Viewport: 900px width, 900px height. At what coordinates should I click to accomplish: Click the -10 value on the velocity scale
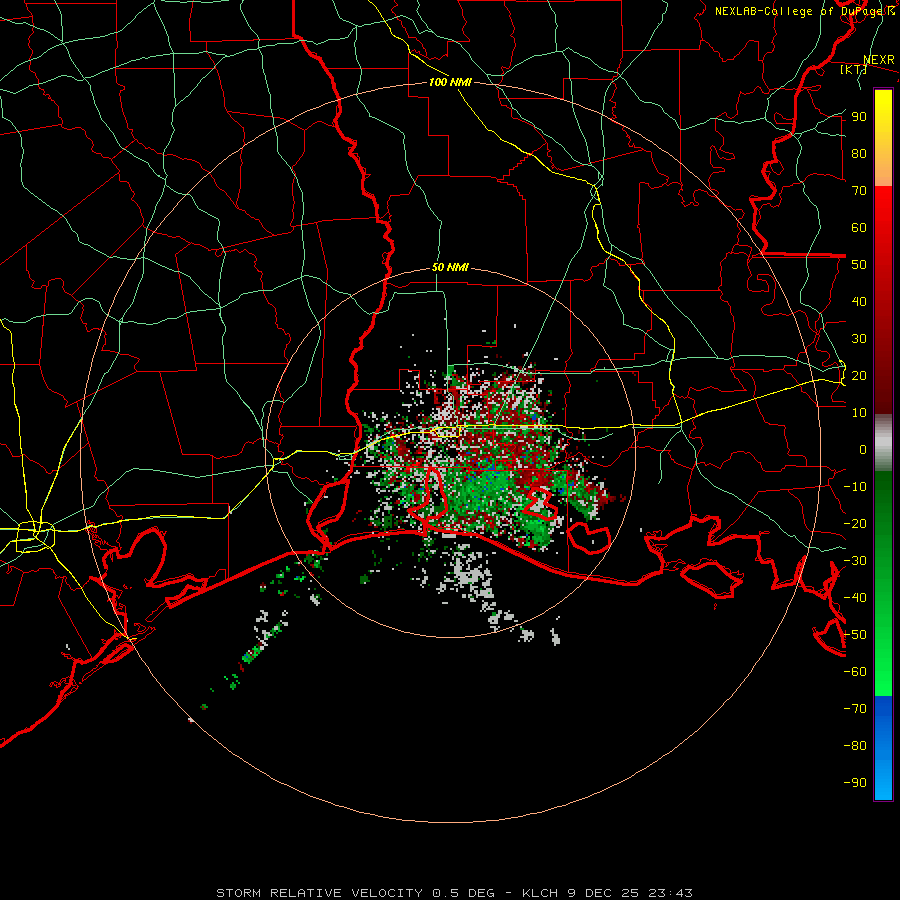point(855,487)
